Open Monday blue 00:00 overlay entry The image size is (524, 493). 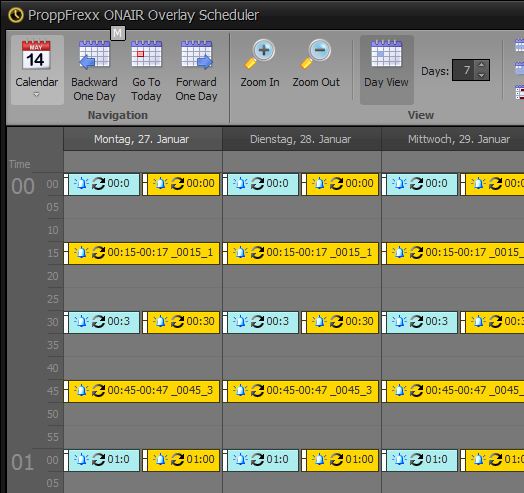102,184
